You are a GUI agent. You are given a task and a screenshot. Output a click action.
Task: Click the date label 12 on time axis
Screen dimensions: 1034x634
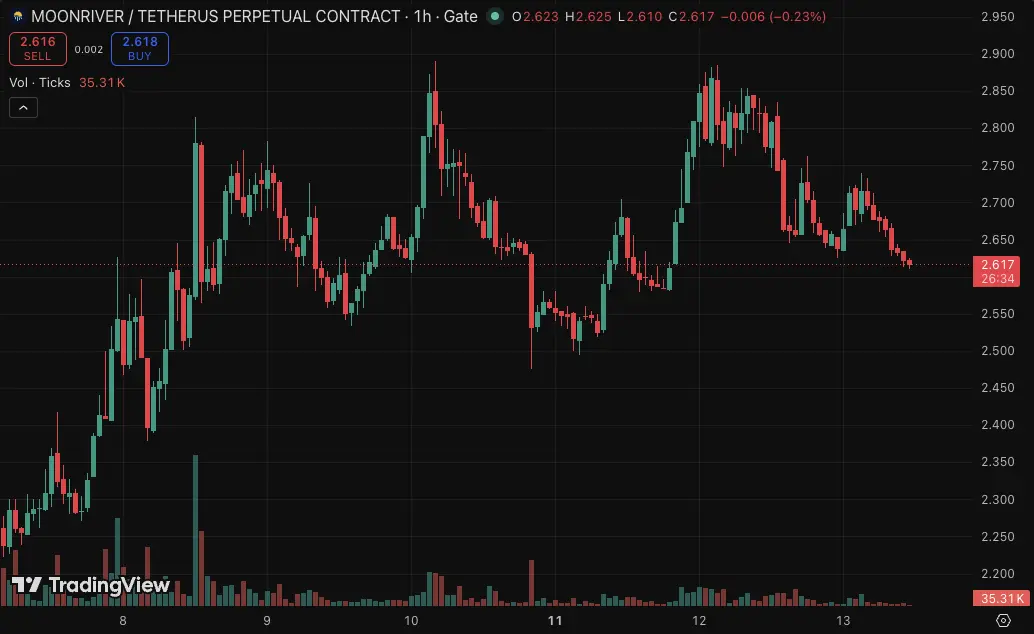699,620
